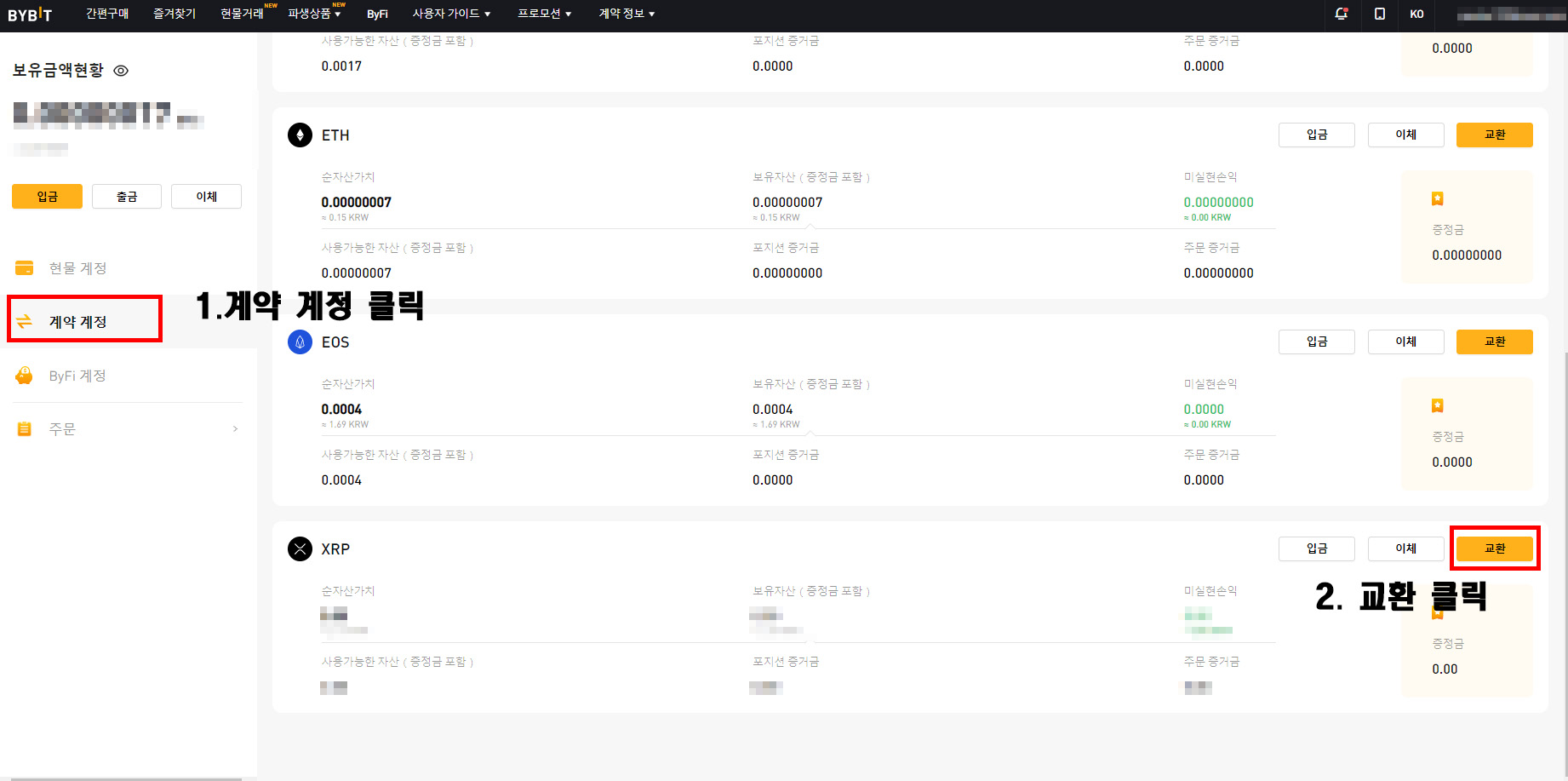Screen dimensions: 1568x781
Task: Open the mobile app download icon
Action: coord(1380,14)
